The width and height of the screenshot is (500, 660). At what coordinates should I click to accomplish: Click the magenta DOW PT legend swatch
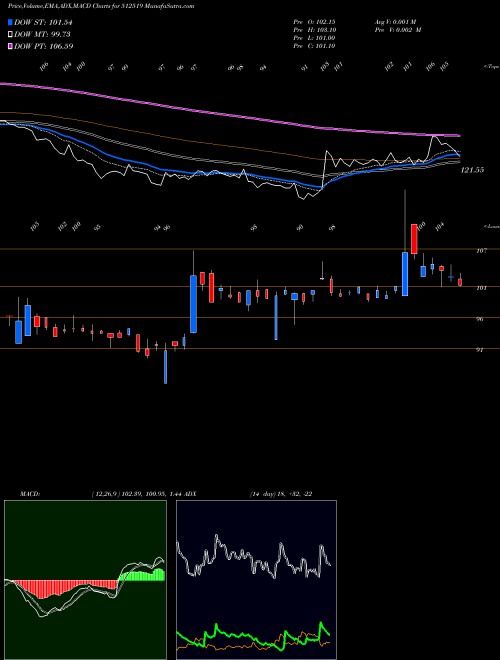point(10,46)
